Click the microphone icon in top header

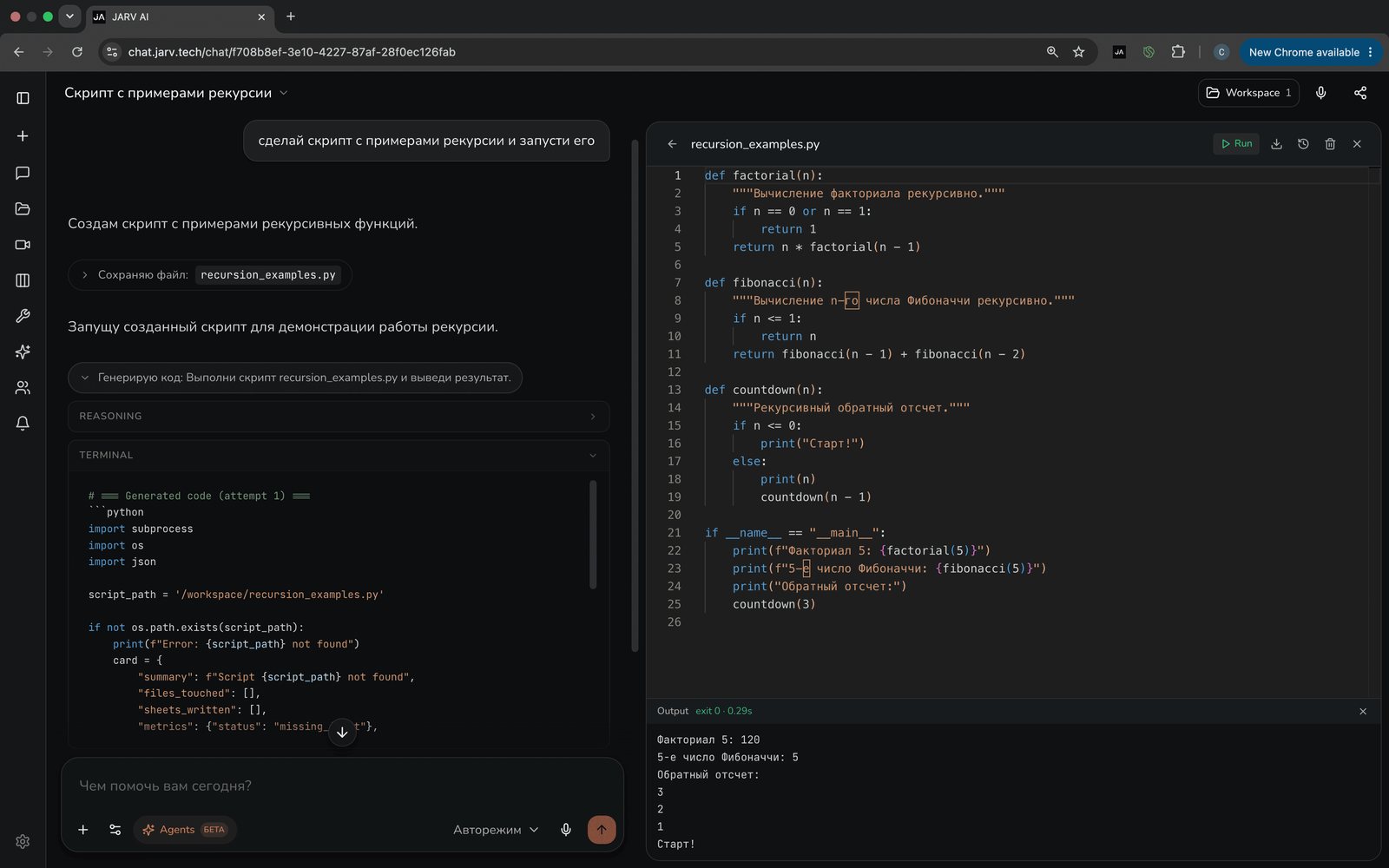pyautogui.click(x=1320, y=93)
